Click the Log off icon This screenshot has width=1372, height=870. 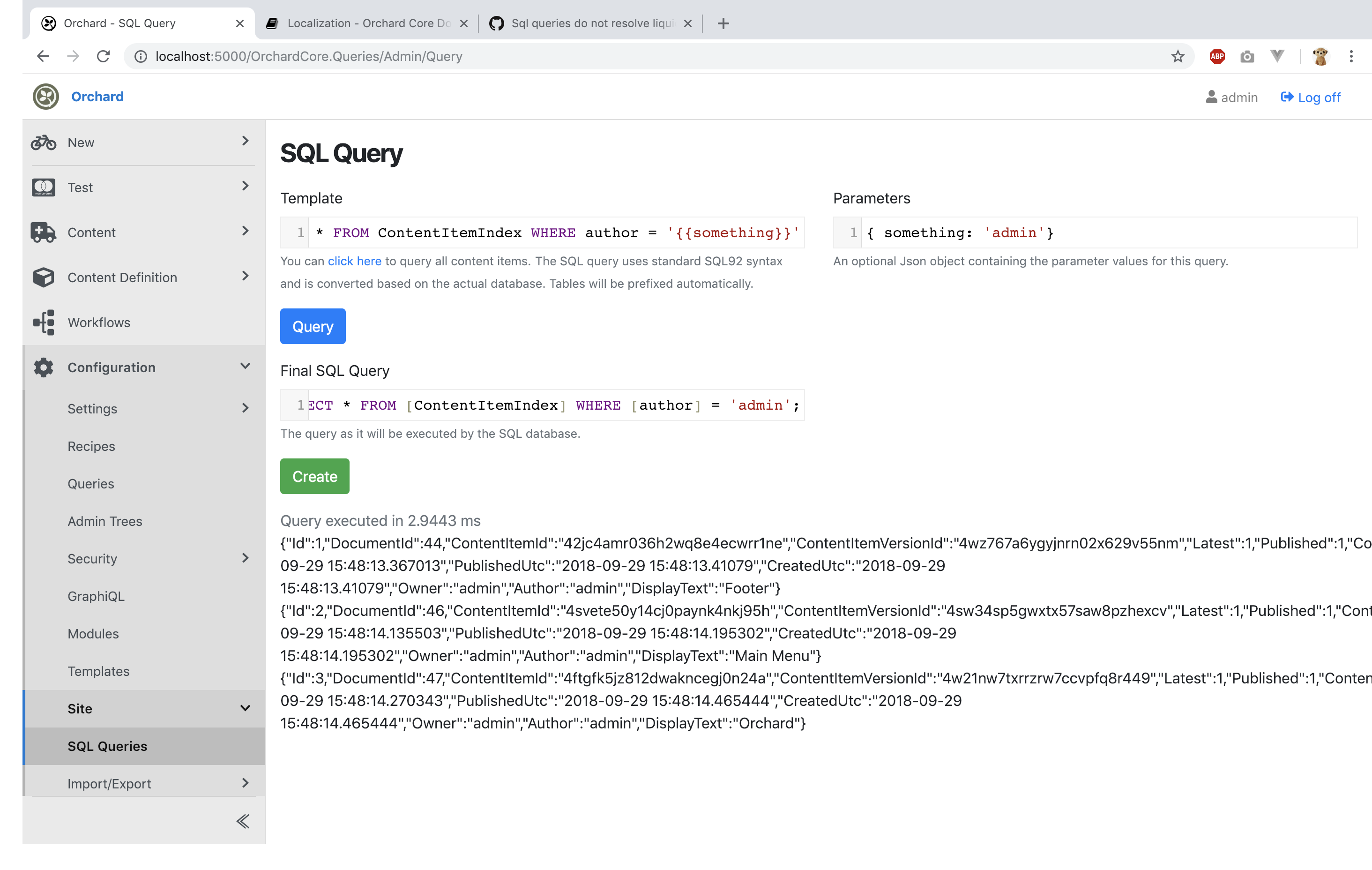1287,97
